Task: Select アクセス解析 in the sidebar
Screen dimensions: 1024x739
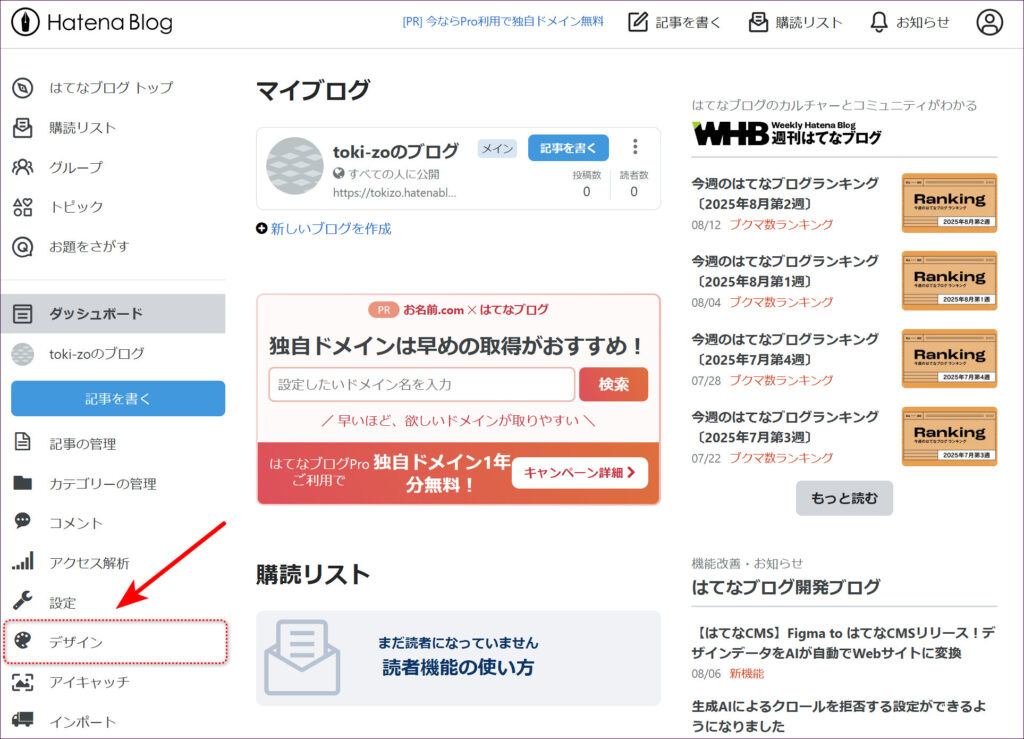Action: [89, 563]
